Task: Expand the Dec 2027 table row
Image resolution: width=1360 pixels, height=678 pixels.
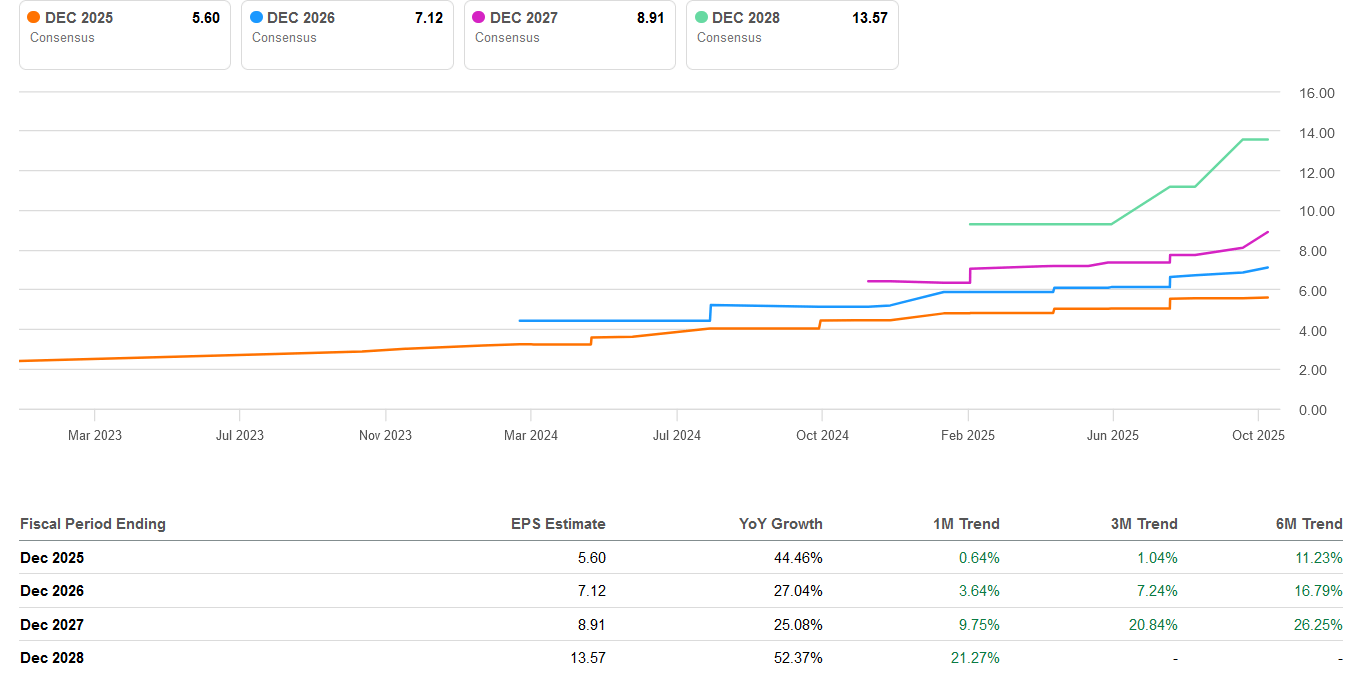Action: 52,624
